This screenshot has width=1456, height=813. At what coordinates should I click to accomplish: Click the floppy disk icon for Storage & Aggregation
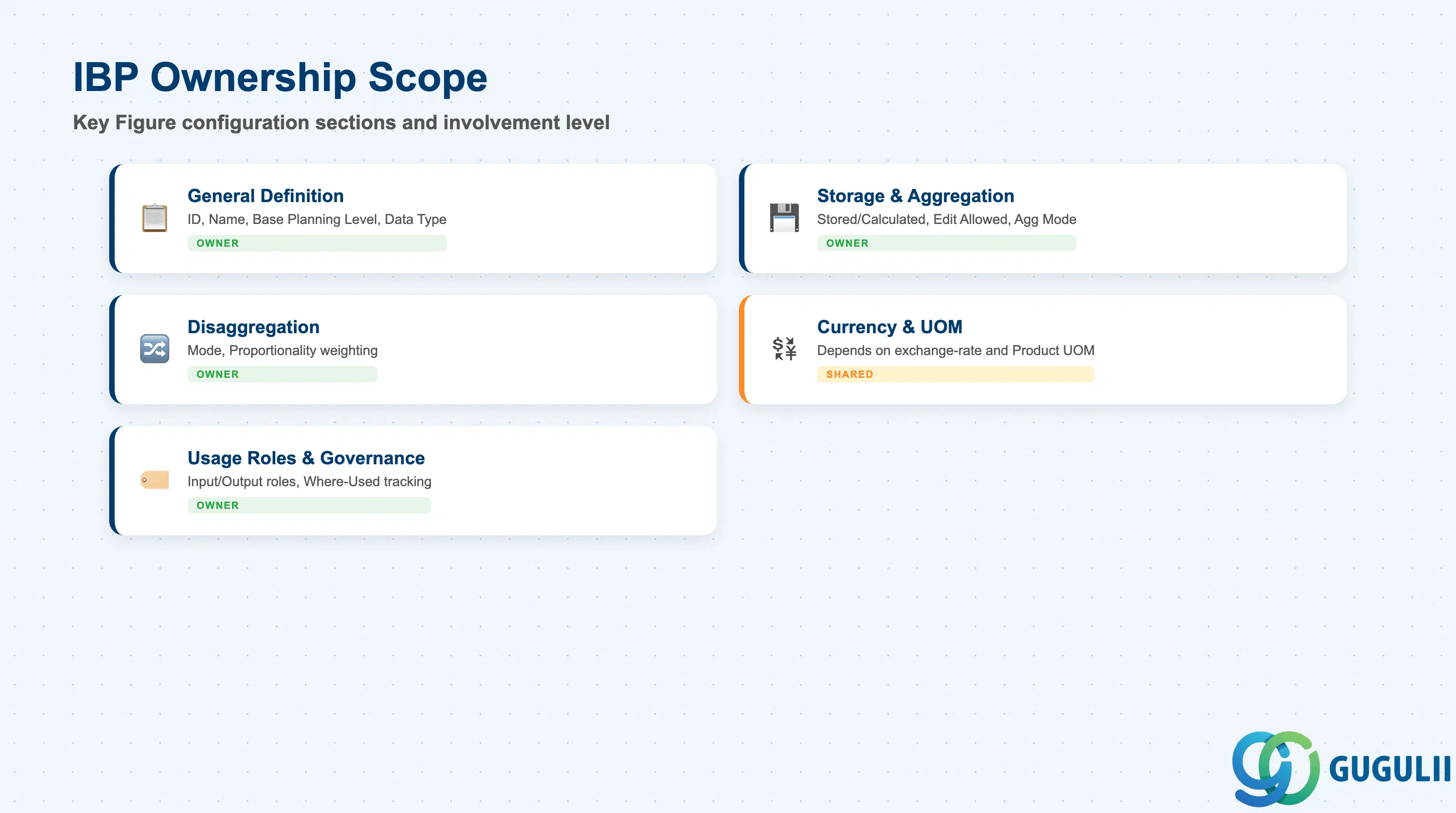(x=784, y=218)
